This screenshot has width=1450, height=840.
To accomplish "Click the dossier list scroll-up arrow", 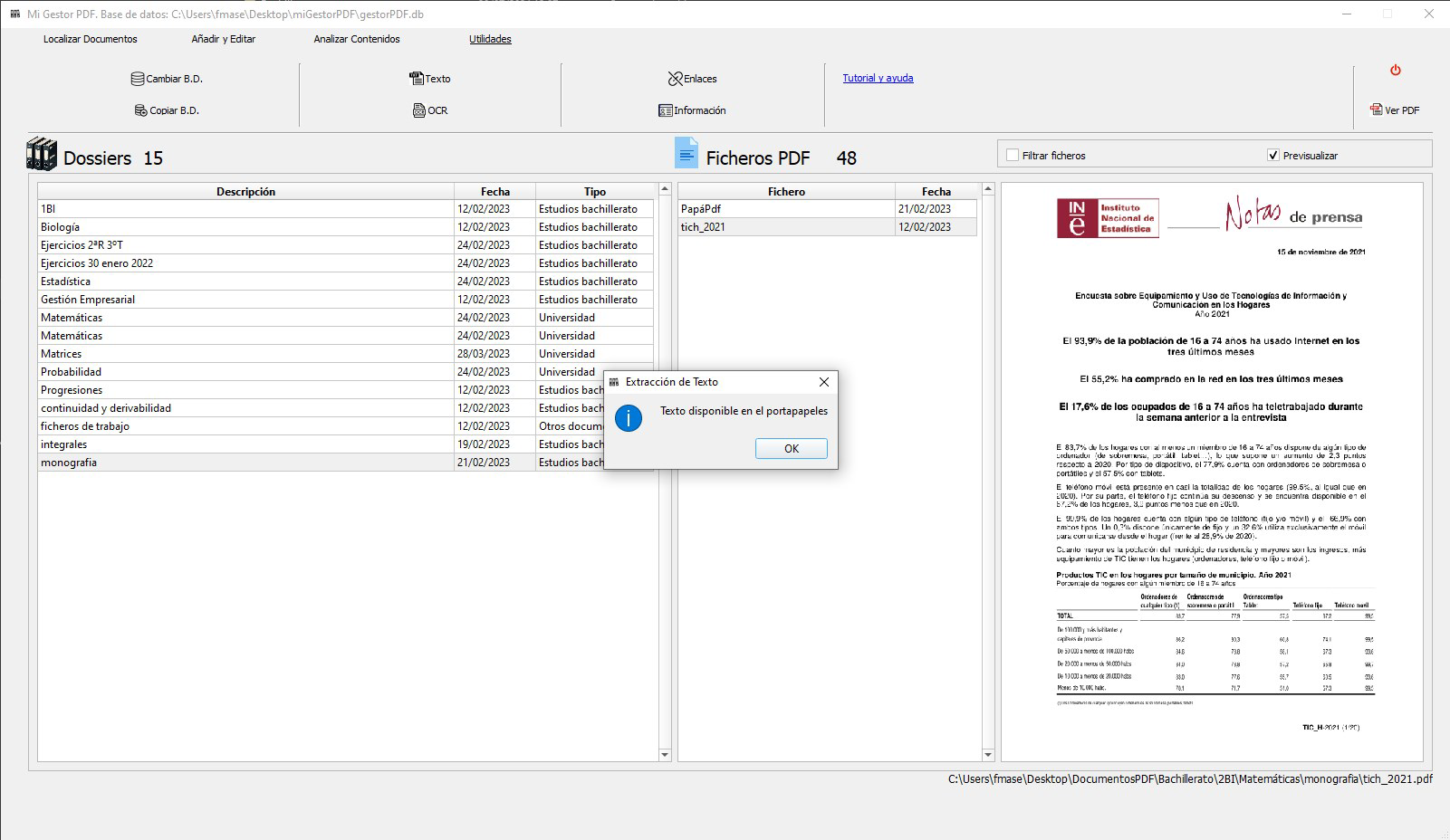I will 665,189.
